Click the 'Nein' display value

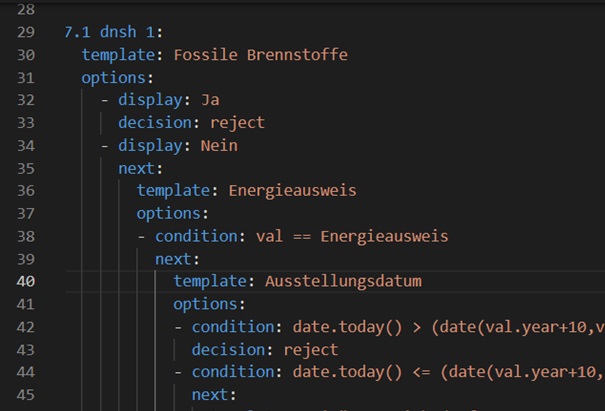click(219, 146)
